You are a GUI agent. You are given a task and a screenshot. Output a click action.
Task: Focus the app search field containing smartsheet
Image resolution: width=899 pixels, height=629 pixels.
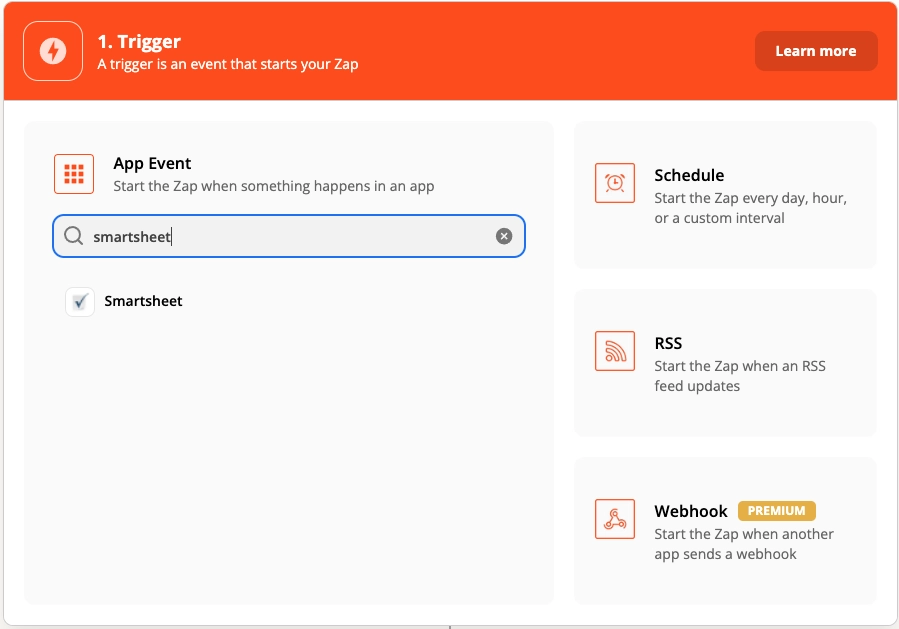(x=289, y=236)
